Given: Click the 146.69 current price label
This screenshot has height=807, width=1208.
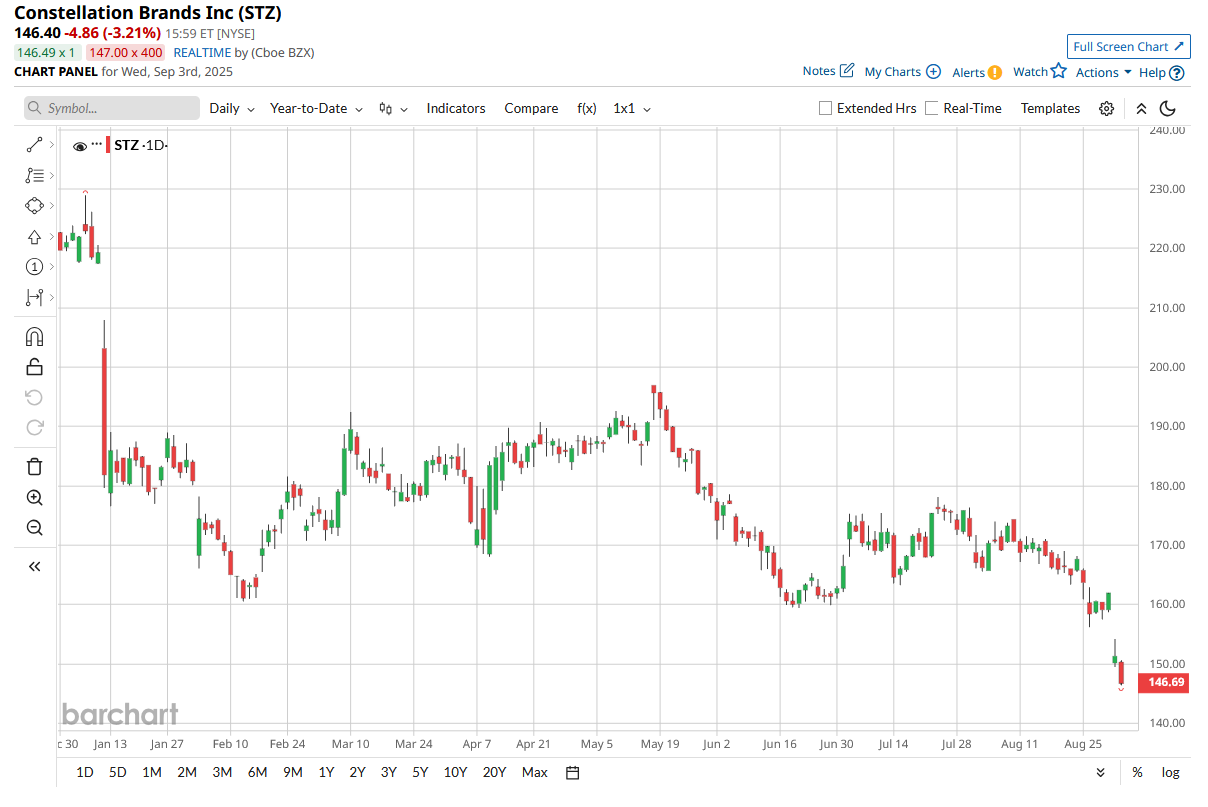Looking at the screenshot, I should 1166,682.
